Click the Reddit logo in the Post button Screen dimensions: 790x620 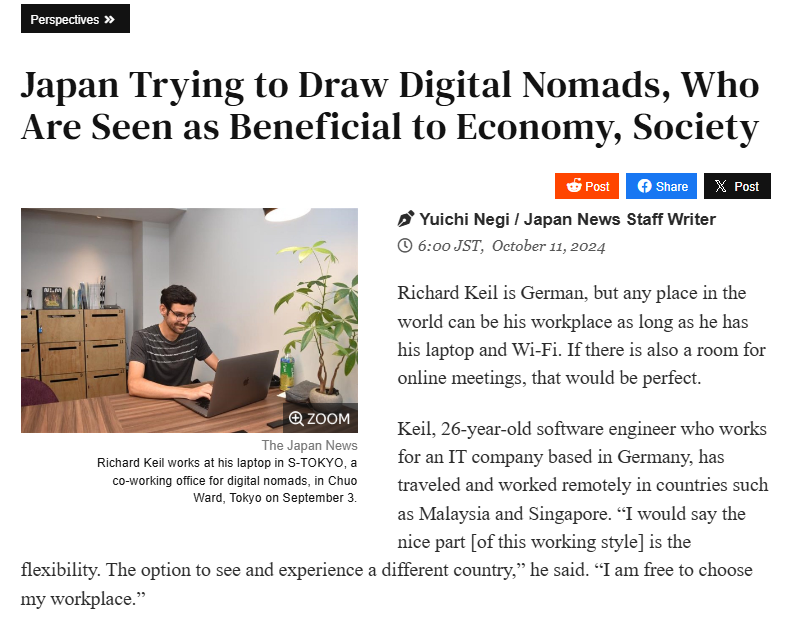click(x=574, y=186)
